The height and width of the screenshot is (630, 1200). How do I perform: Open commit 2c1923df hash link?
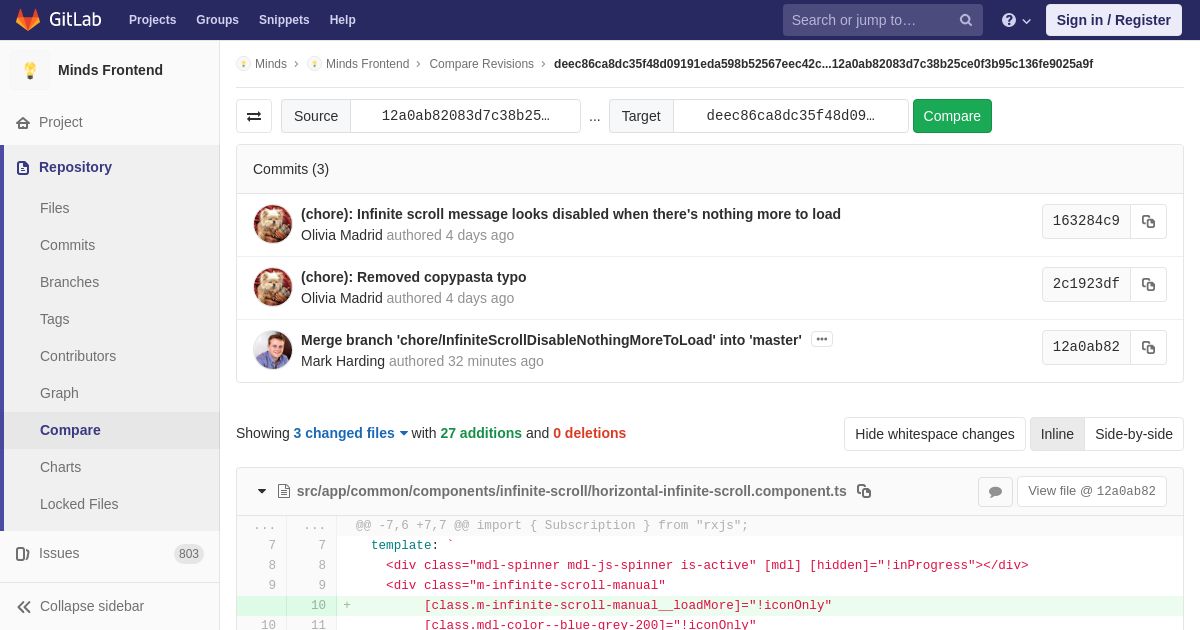pyautogui.click(x=1086, y=284)
